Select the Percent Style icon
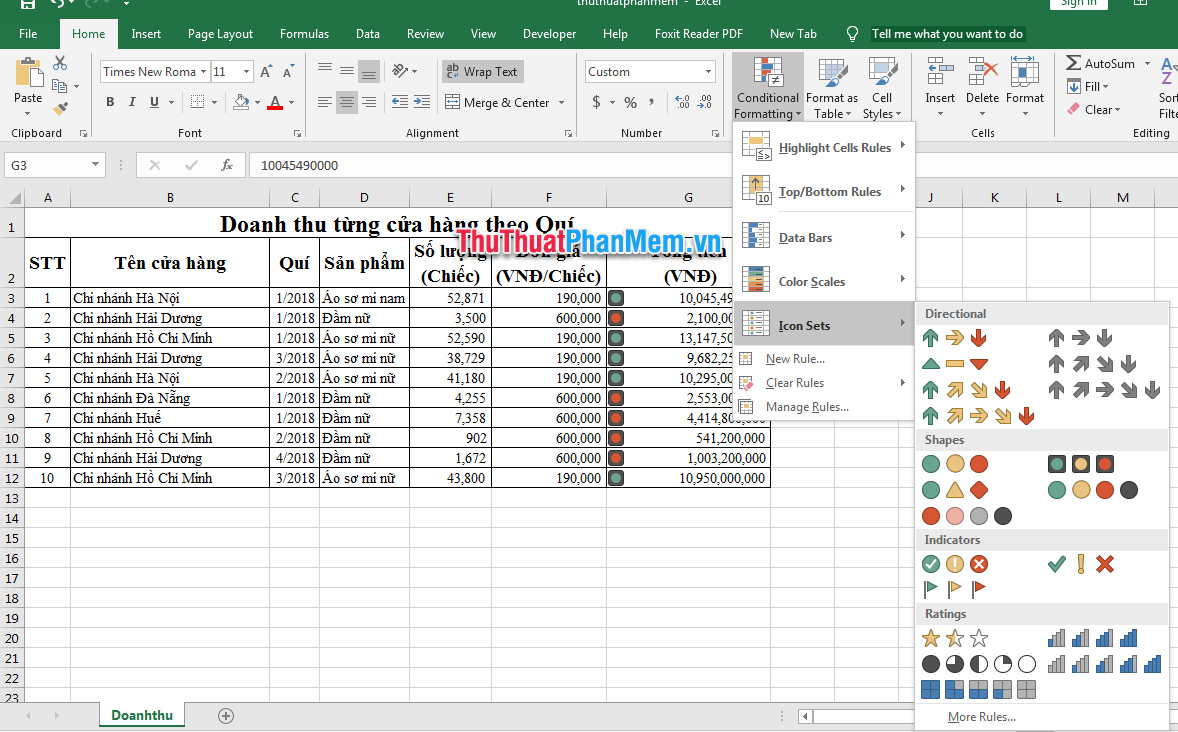Screen dimensions: 1178x732 pyautogui.click(x=629, y=102)
